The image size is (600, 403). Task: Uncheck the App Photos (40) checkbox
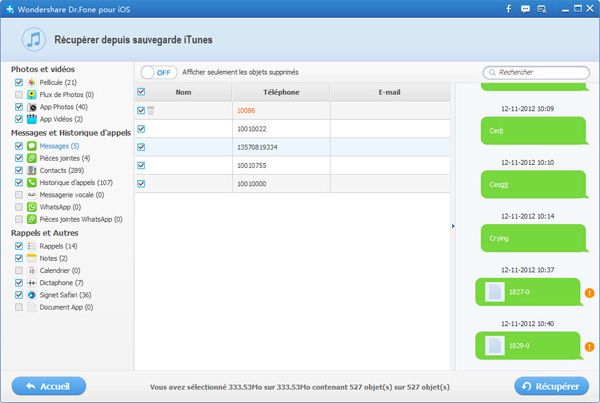[19, 107]
